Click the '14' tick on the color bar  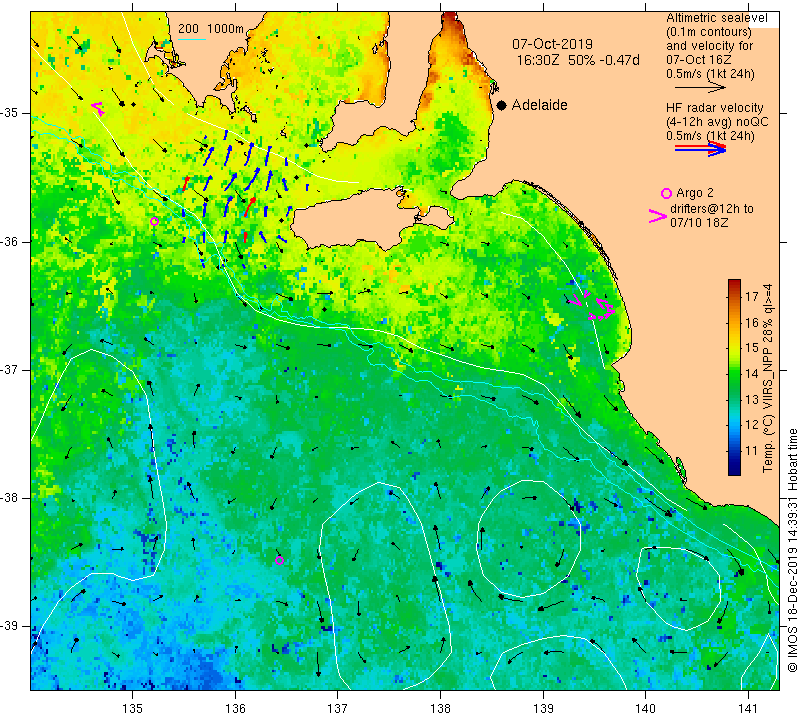(752, 373)
